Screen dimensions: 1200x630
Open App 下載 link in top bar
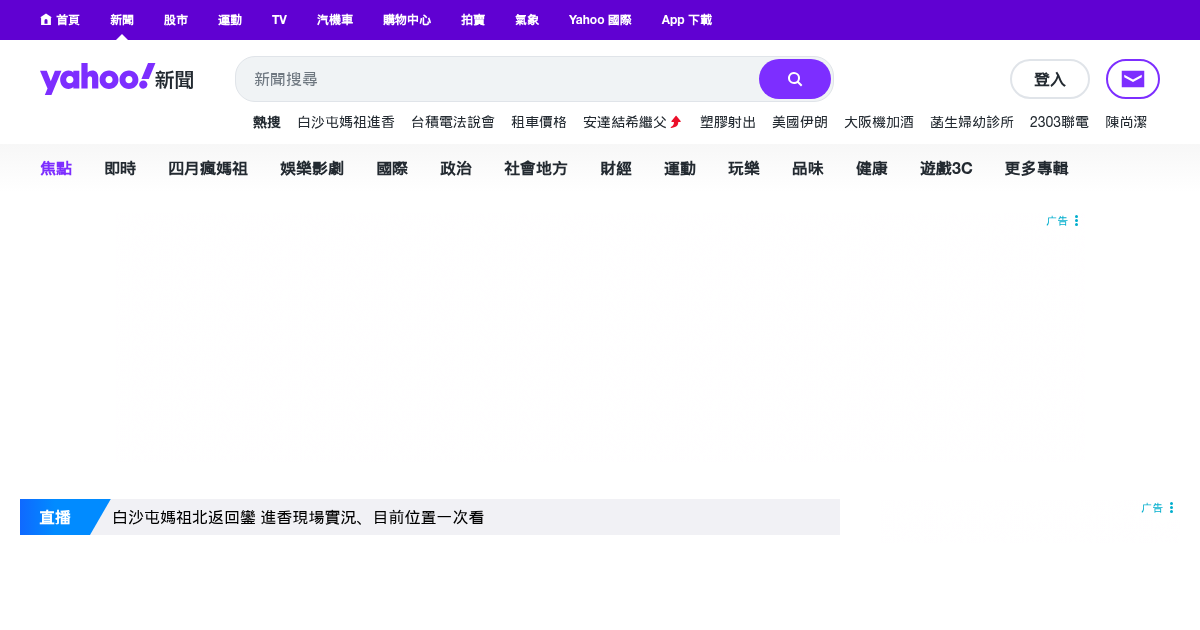pyautogui.click(x=686, y=20)
